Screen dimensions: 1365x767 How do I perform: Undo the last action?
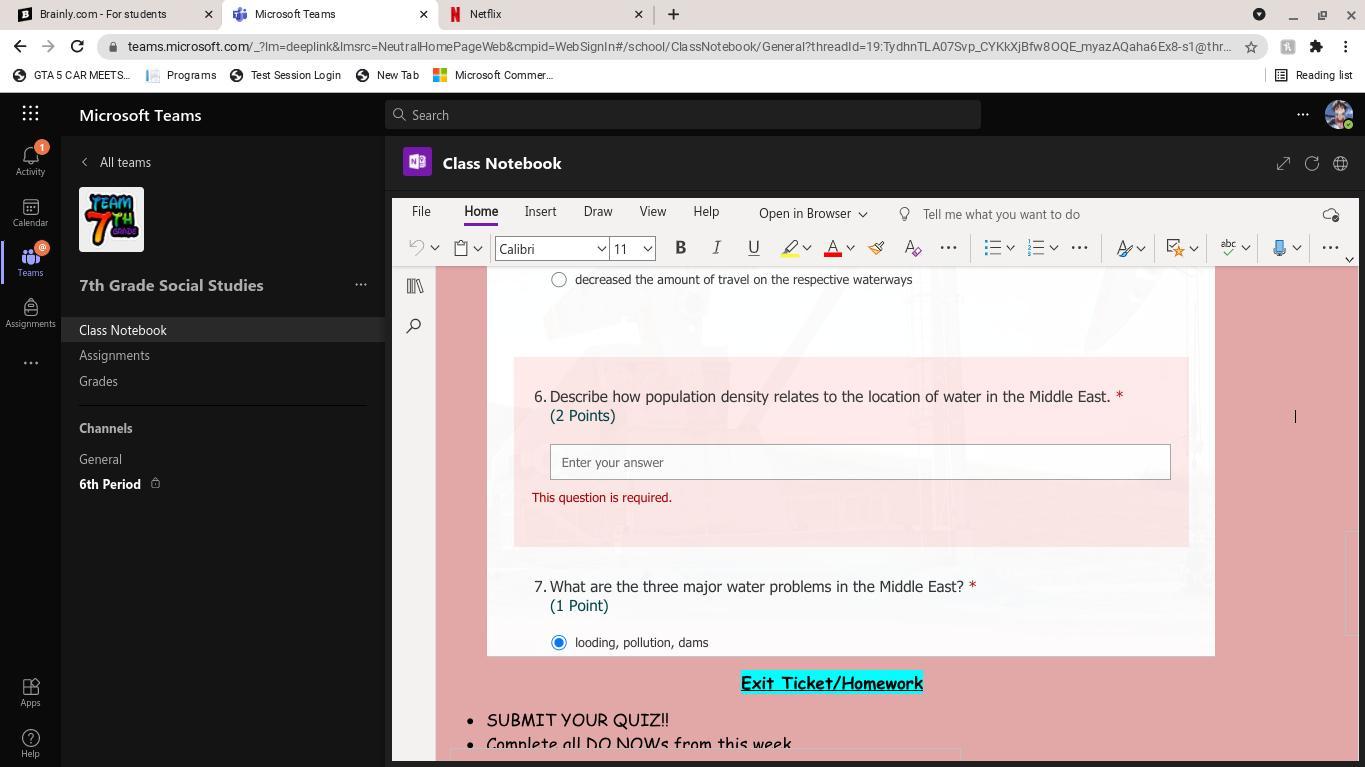417,248
